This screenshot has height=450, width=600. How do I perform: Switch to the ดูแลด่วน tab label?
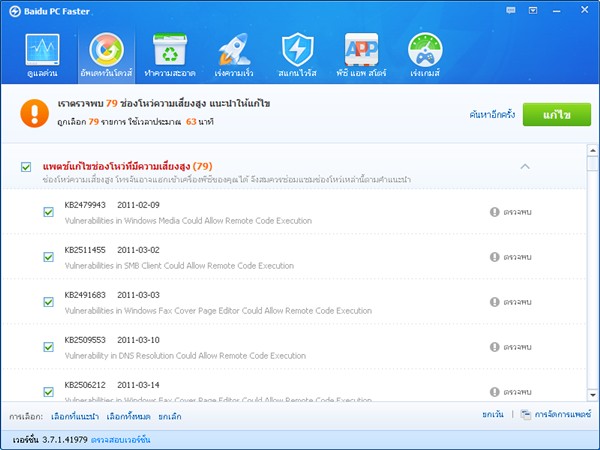[42, 73]
